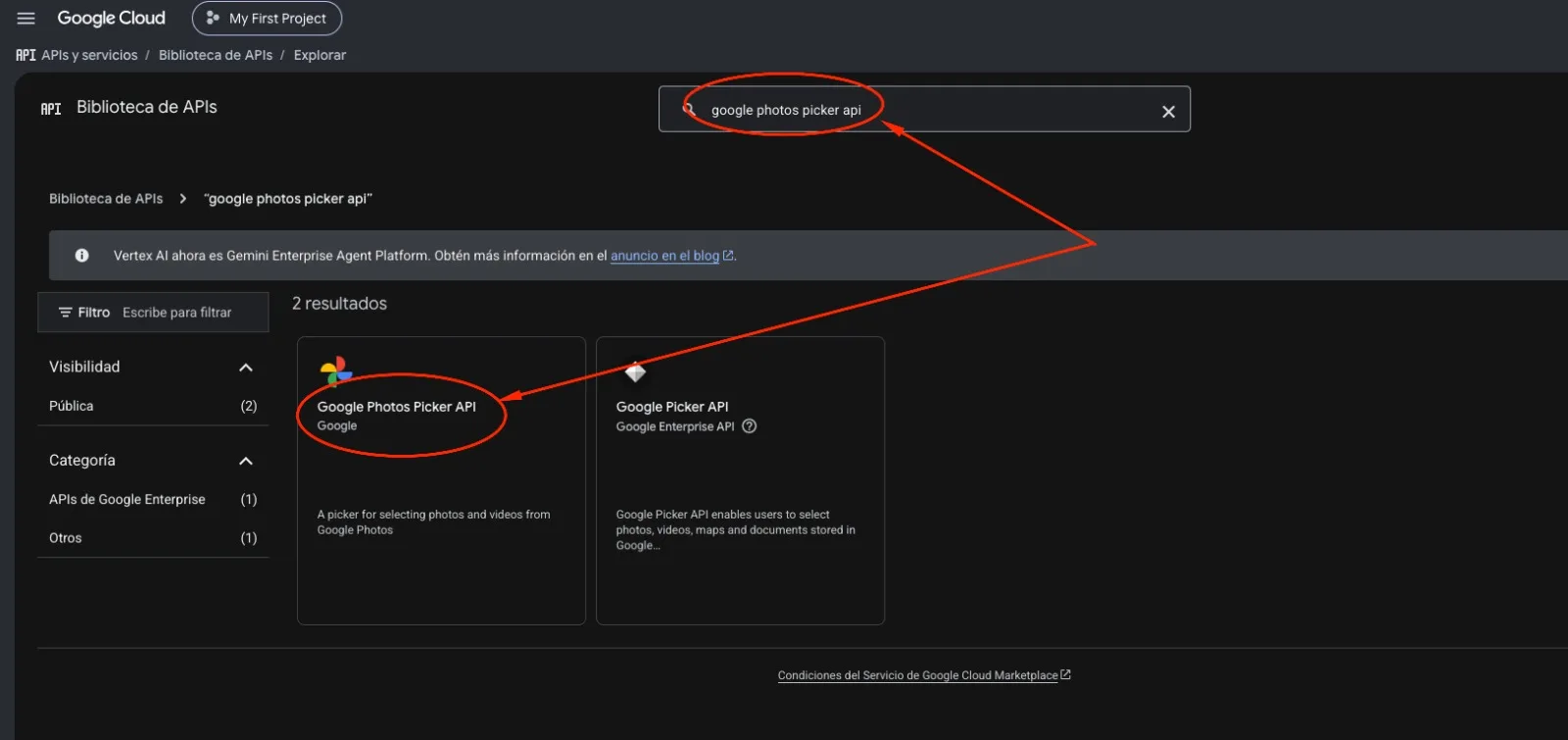Click the search field containing google photos picker api
This screenshot has height=740, width=1568.
click(924, 110)
